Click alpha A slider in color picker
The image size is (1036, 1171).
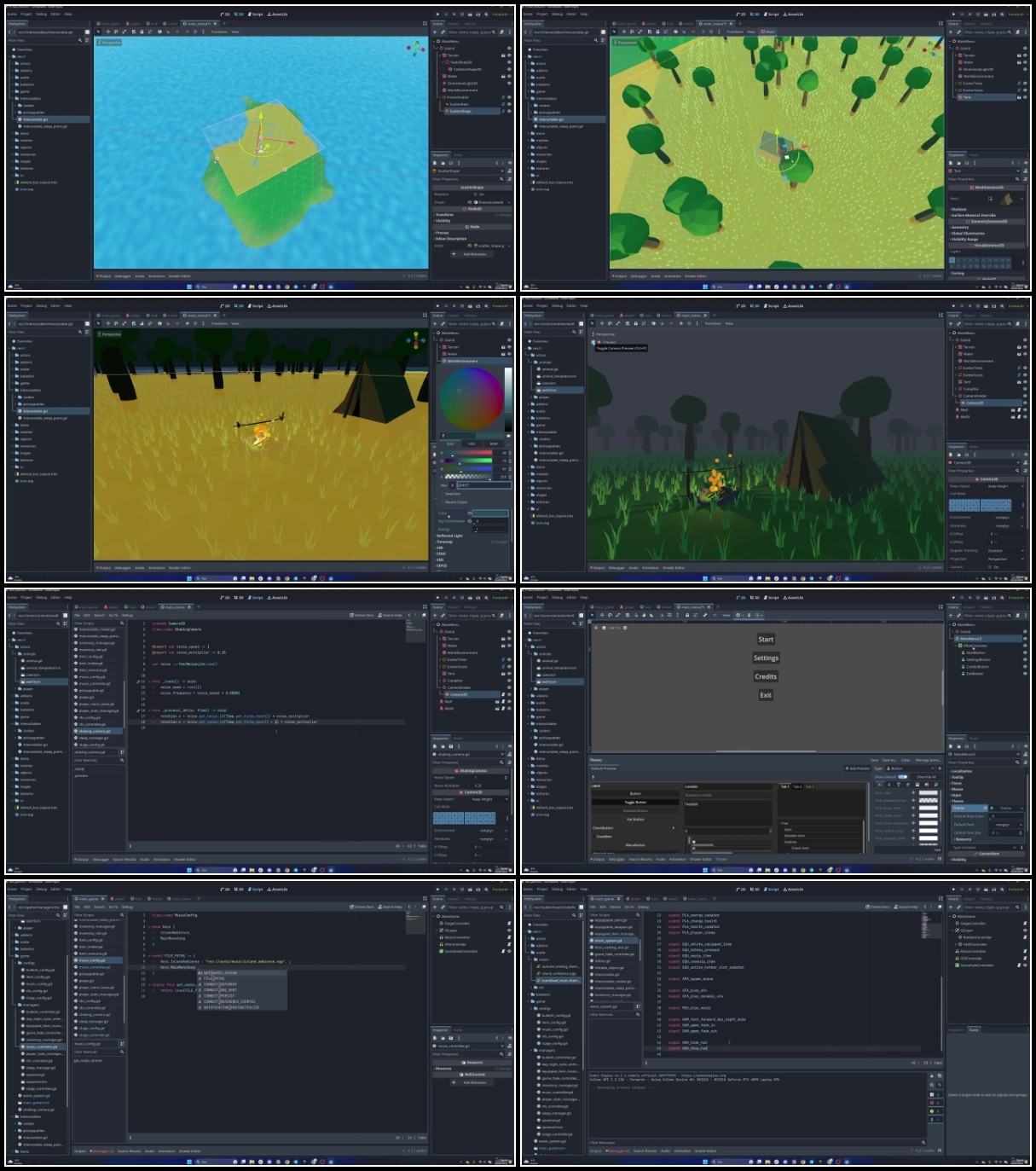pyautogui.click(x=468, y=476)
